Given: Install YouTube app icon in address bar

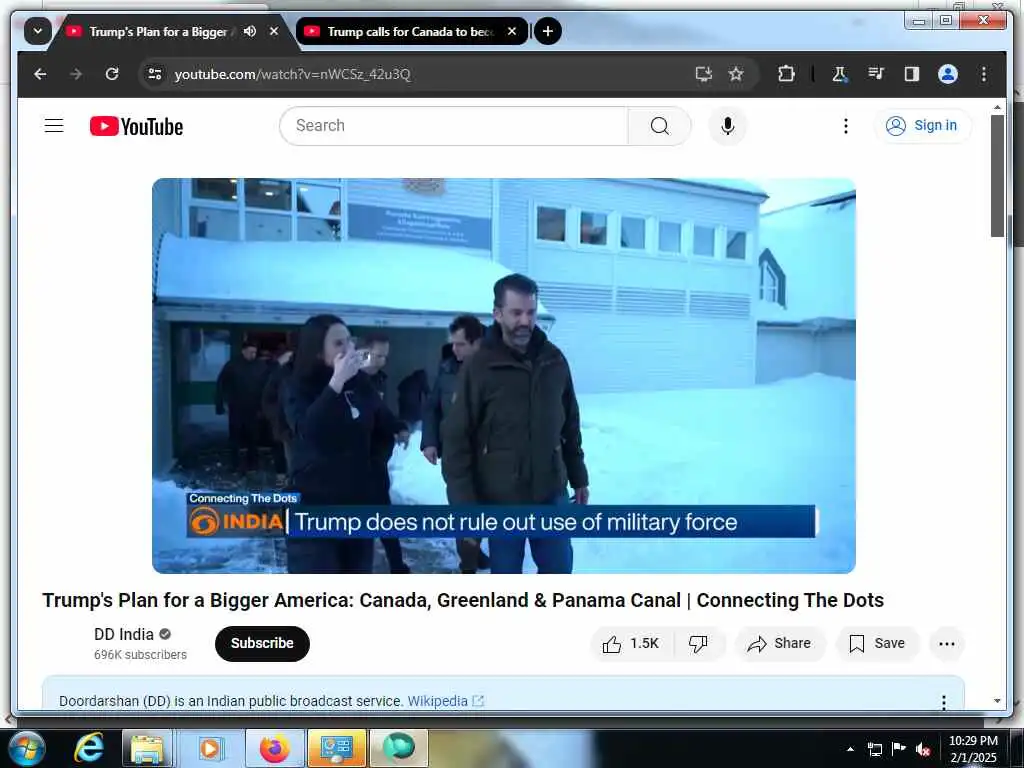Looking at the screenshot, I should (x=703, y=74).
